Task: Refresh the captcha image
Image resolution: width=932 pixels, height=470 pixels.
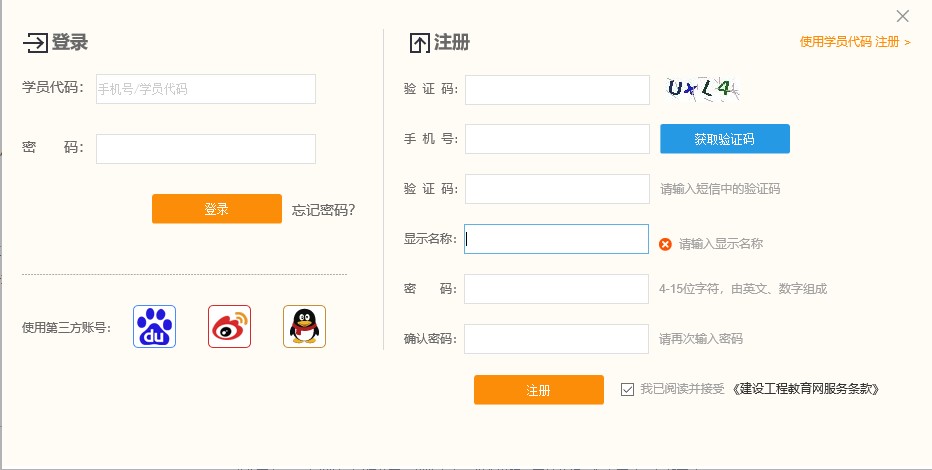Action: (704, 90)
